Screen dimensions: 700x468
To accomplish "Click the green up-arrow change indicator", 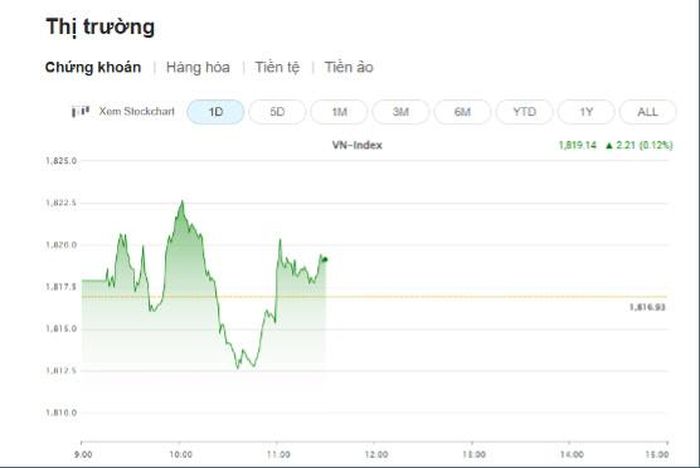I will coord(609,145).
